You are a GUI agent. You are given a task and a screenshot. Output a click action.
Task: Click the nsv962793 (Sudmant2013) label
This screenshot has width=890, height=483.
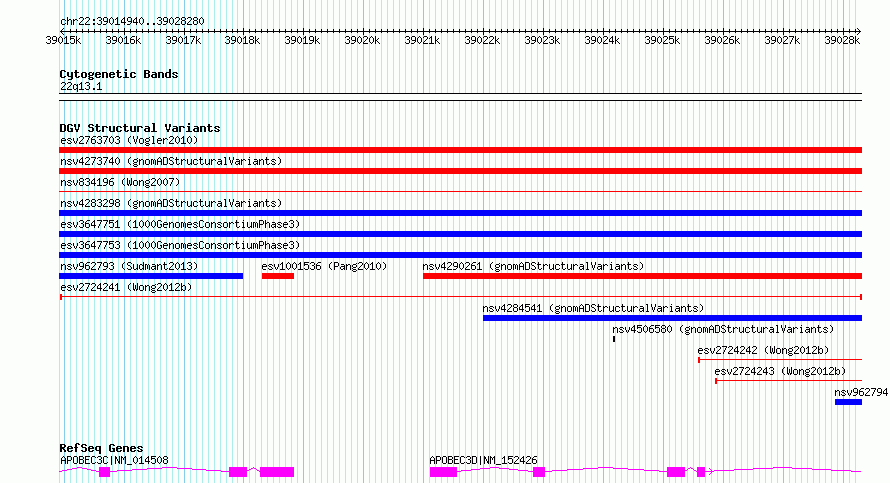coord(129,266)
